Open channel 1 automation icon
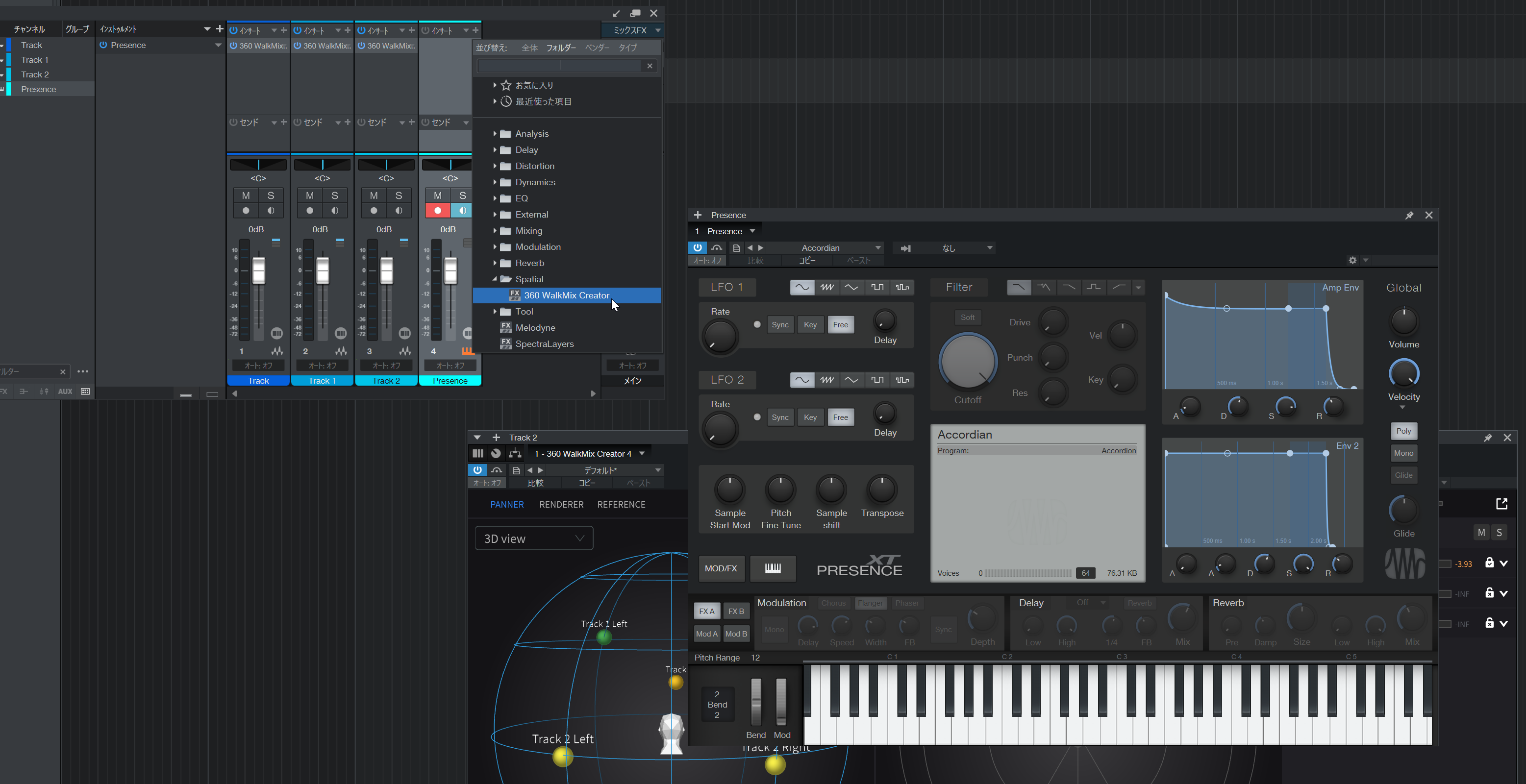This screenshot has width=1526, height=784. (276, 351)
